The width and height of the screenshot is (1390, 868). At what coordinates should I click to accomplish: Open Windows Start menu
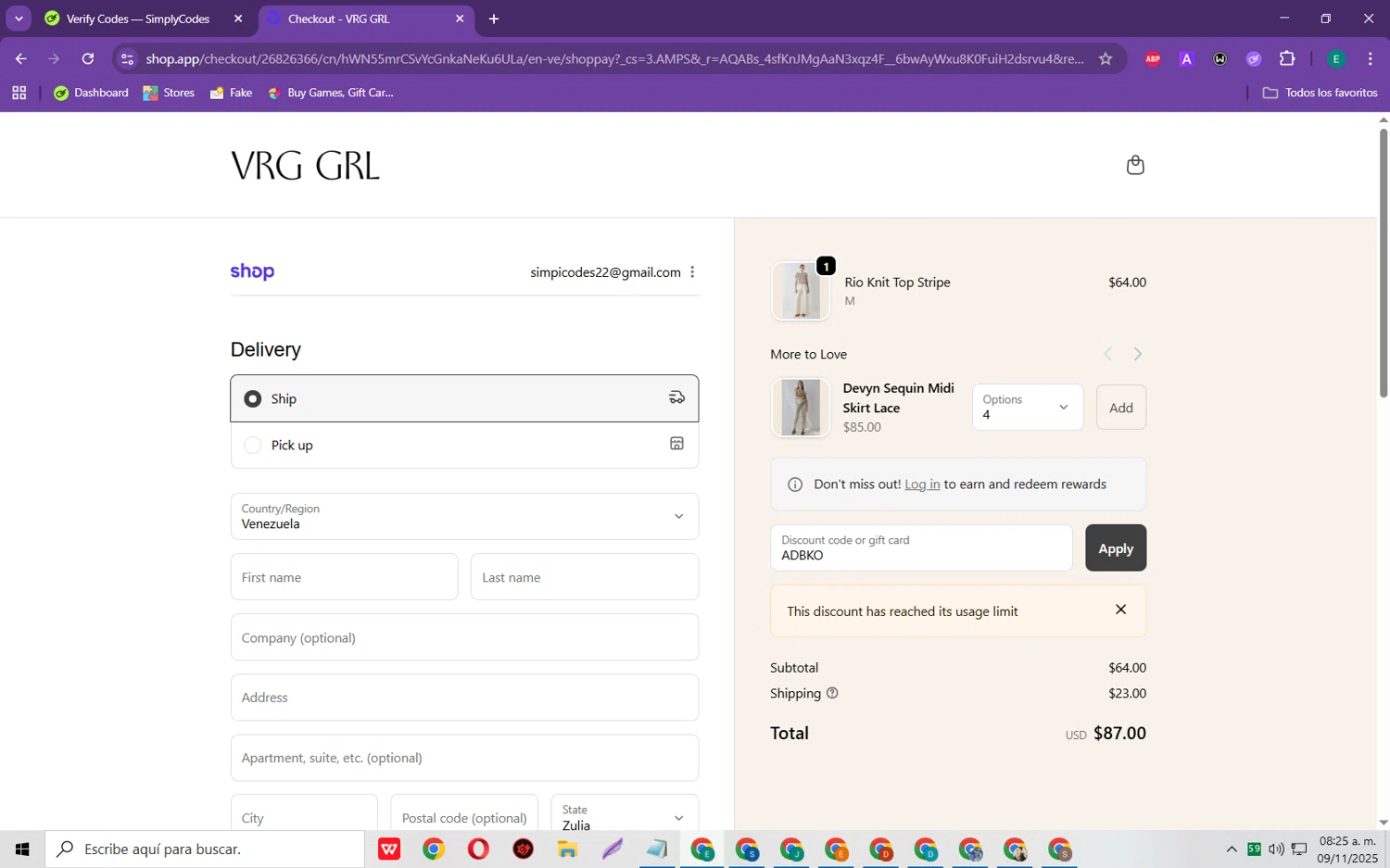(x=22, y=849)
